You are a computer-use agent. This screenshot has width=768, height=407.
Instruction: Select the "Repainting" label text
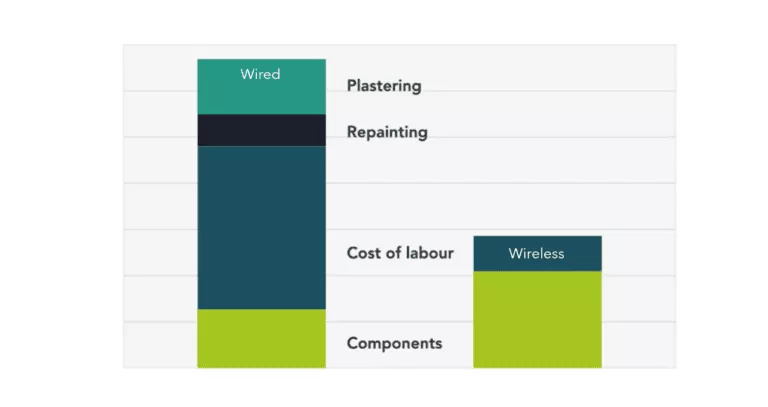[387, 132]
